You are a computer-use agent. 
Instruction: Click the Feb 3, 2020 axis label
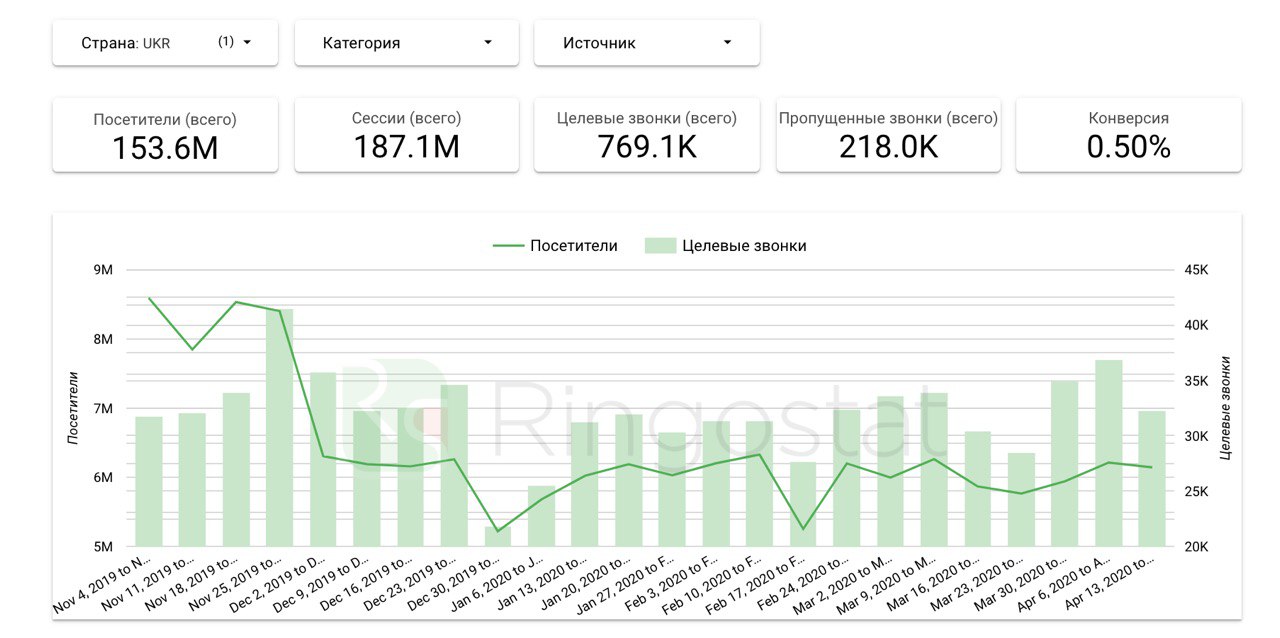[671, 582]
